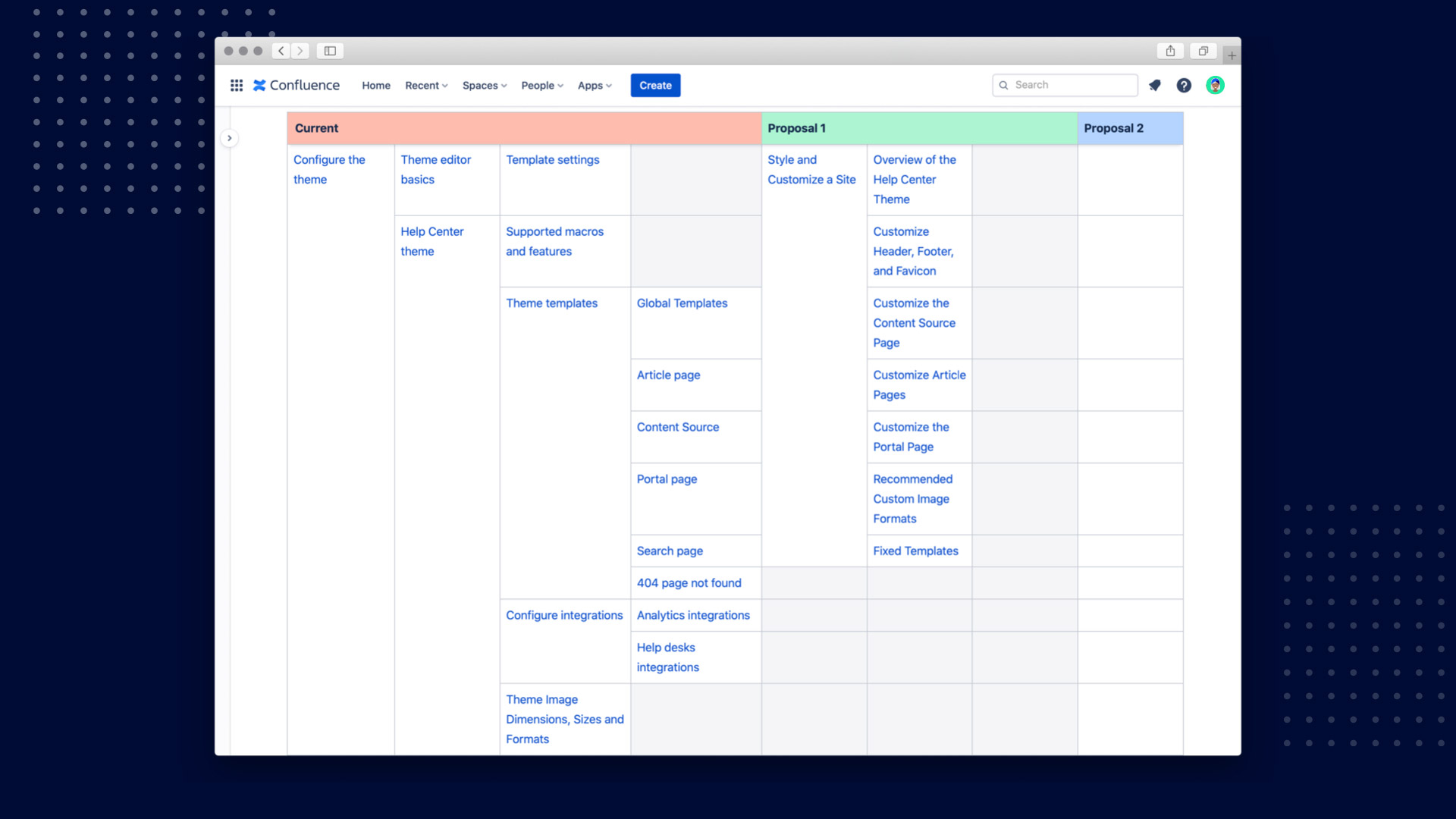Viewport: 1456px width, 819px height.
Task: Click the help question mark icon
Action: [1183, 85]
